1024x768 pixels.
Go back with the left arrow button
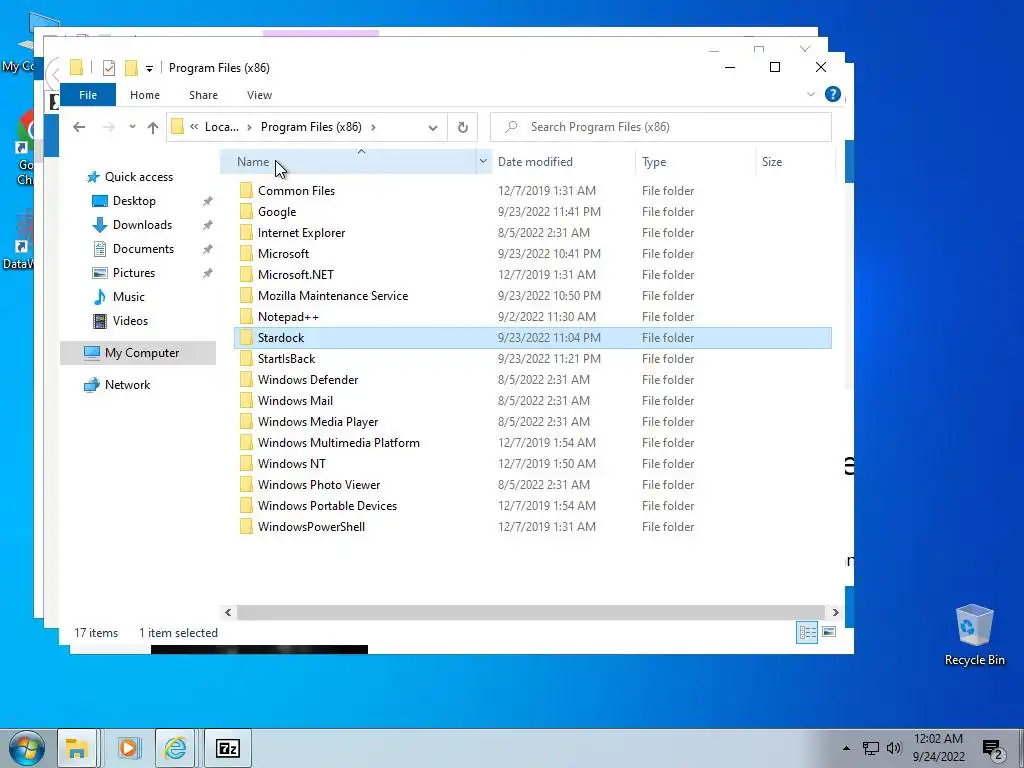(79, 127)
